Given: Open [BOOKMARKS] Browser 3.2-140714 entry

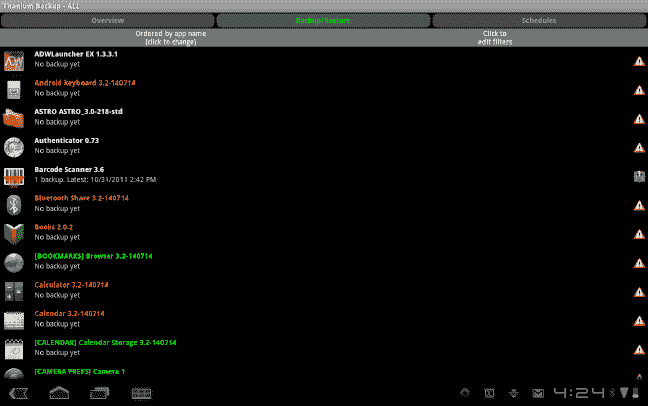Looking at the screenshot, I should coord(324,263).
